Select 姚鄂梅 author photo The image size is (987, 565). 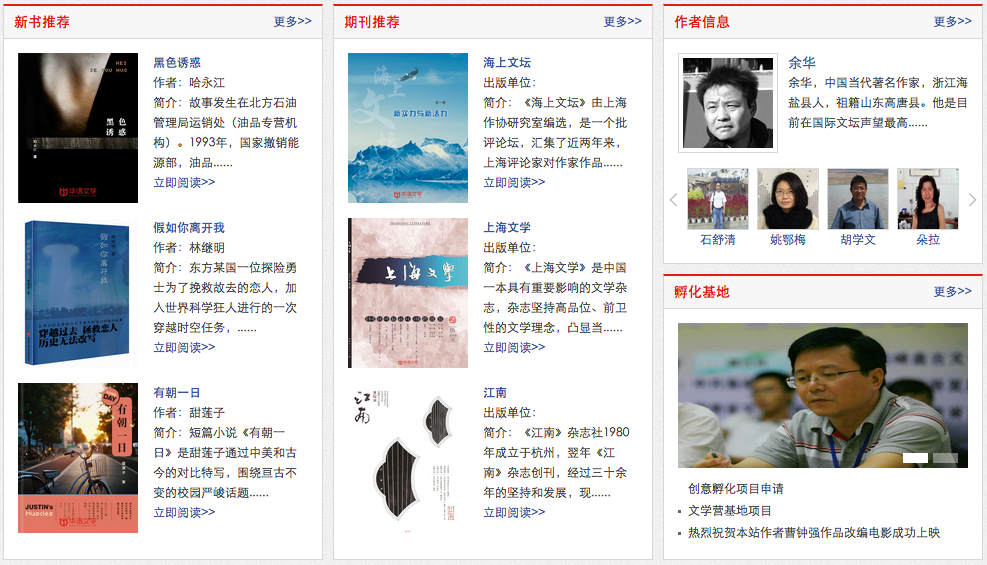pyautogui.click(x=787, y=199)
